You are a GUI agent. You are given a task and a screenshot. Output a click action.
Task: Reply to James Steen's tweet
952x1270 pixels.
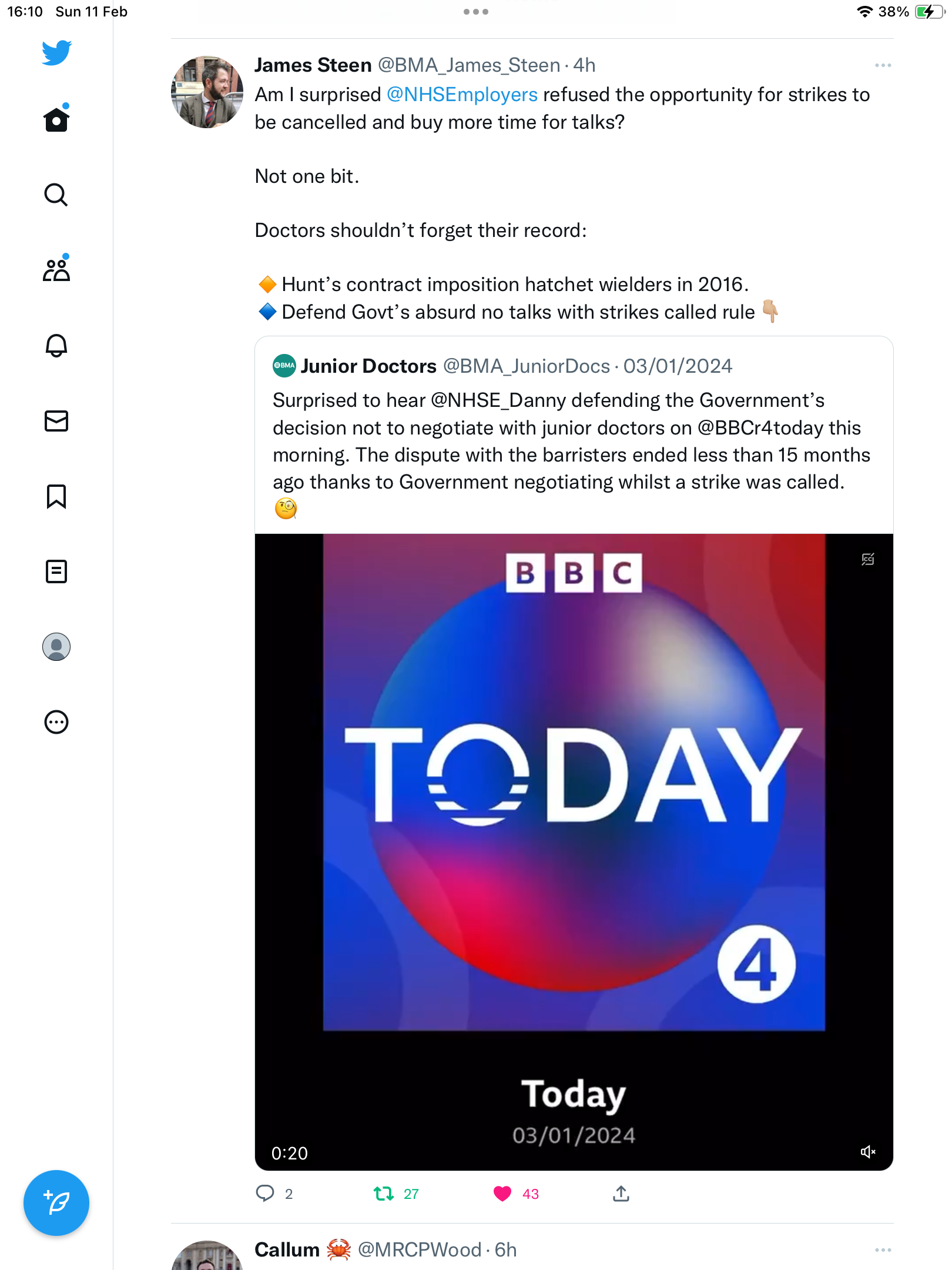265,1194
